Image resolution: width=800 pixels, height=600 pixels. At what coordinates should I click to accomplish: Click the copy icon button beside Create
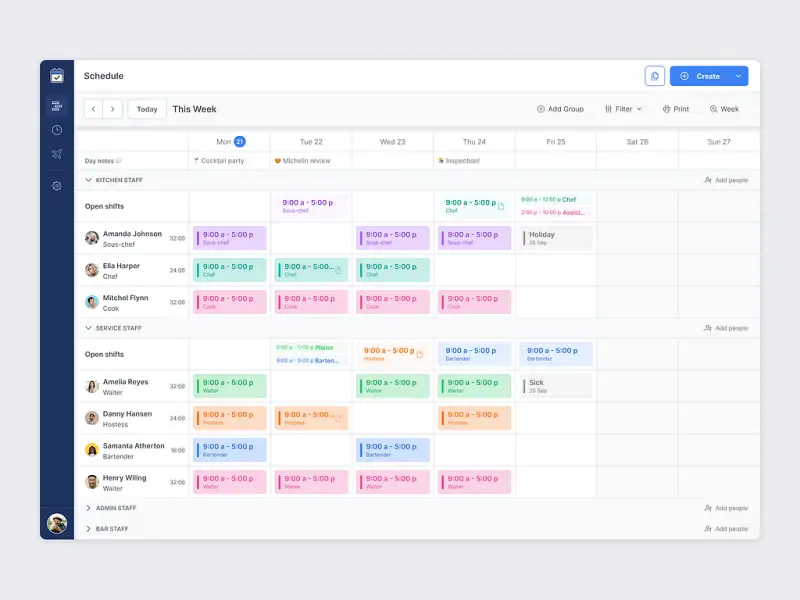(655, 76)
